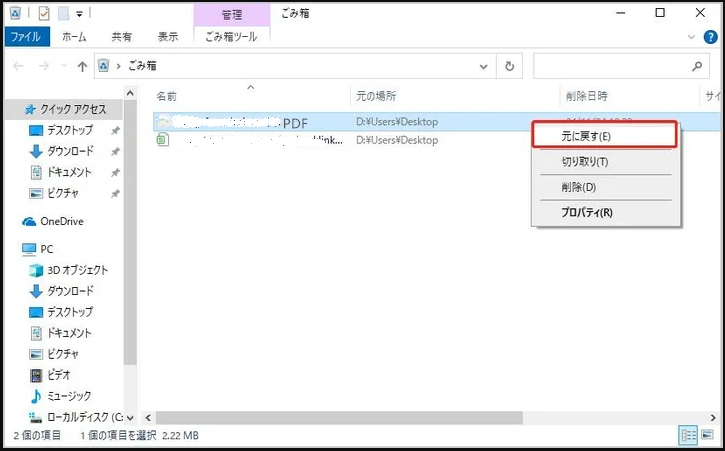Viewport: 725px width, 451px height.
Task: Click the pin icon next to pinned ピクチャ
Action: [115, 193]
